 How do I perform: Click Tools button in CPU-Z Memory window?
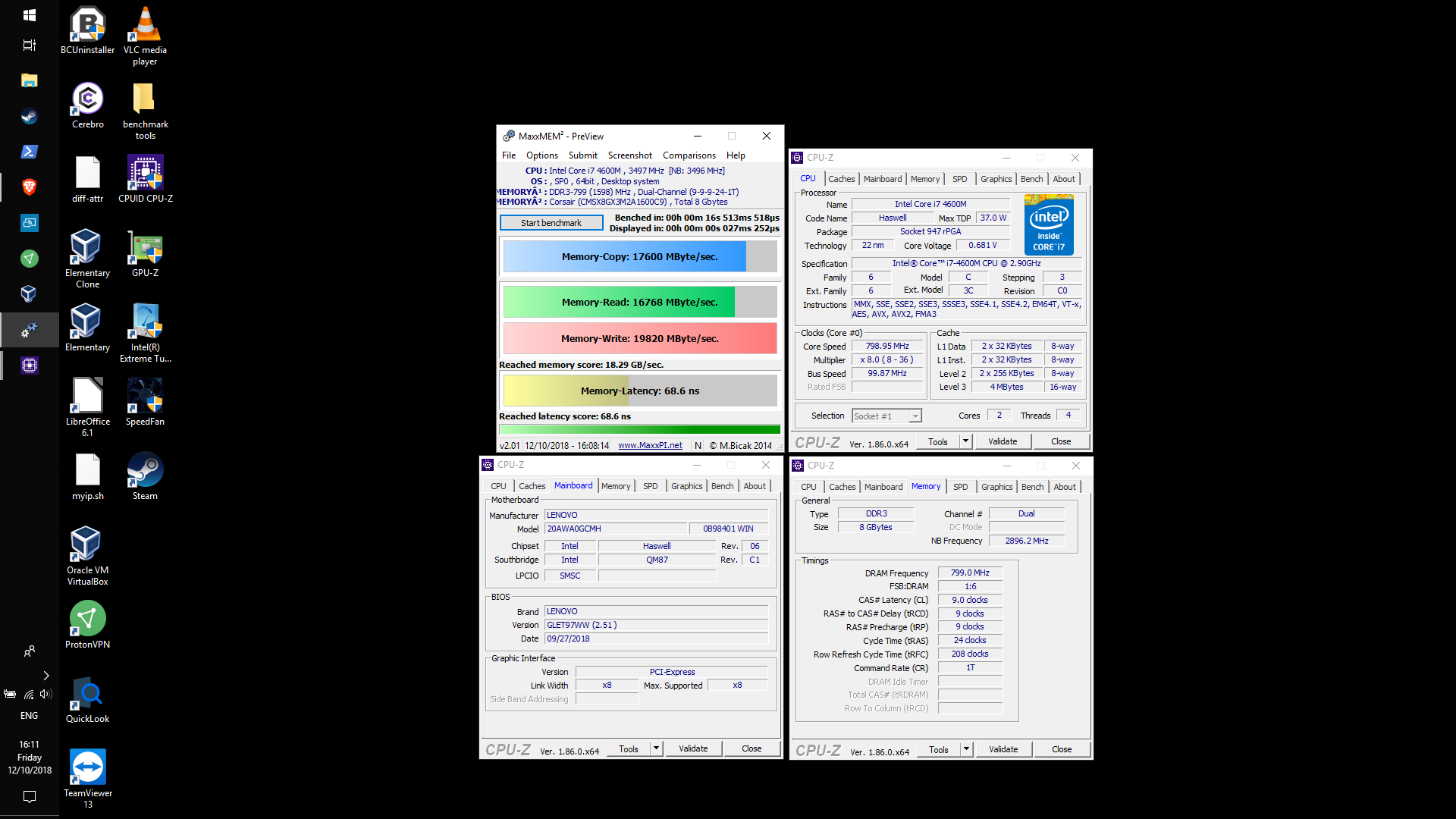939,749
